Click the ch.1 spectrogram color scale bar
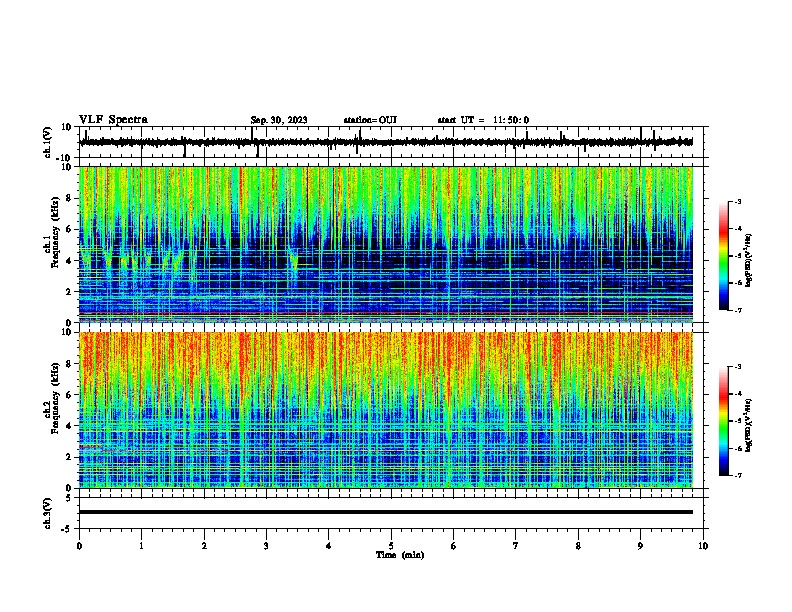 (724, 256)
